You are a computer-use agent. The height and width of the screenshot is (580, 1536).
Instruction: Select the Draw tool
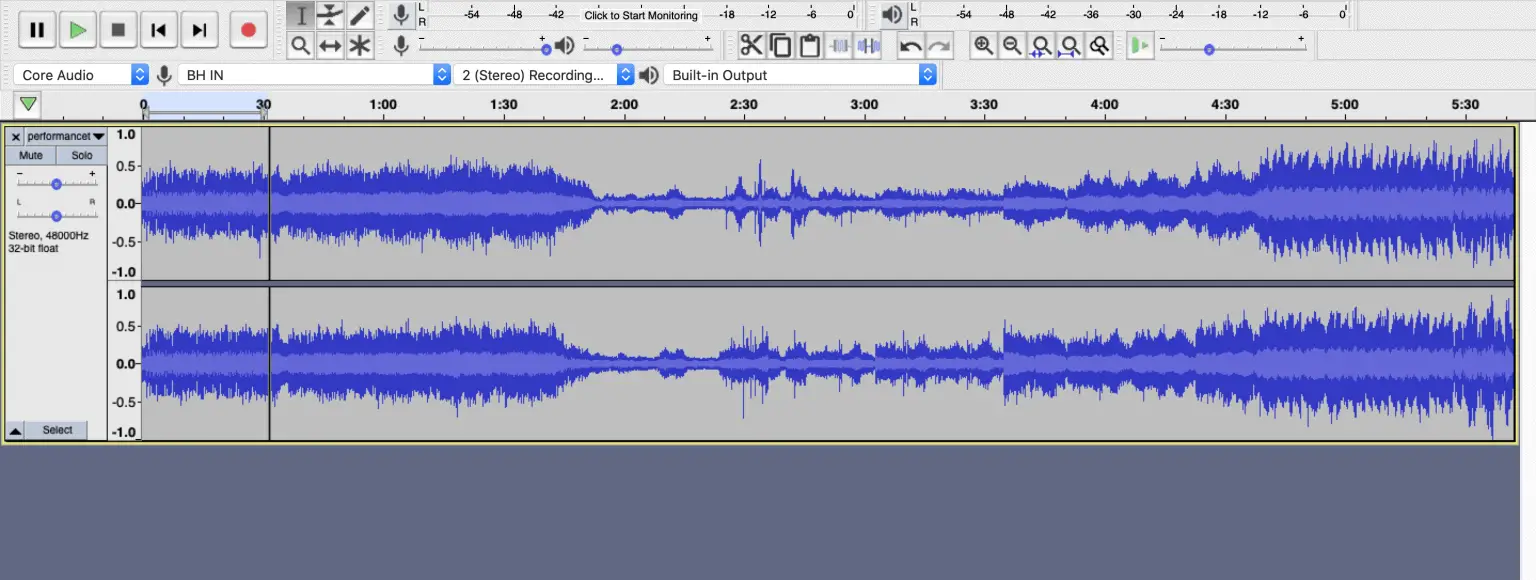(x=358, y=14)
